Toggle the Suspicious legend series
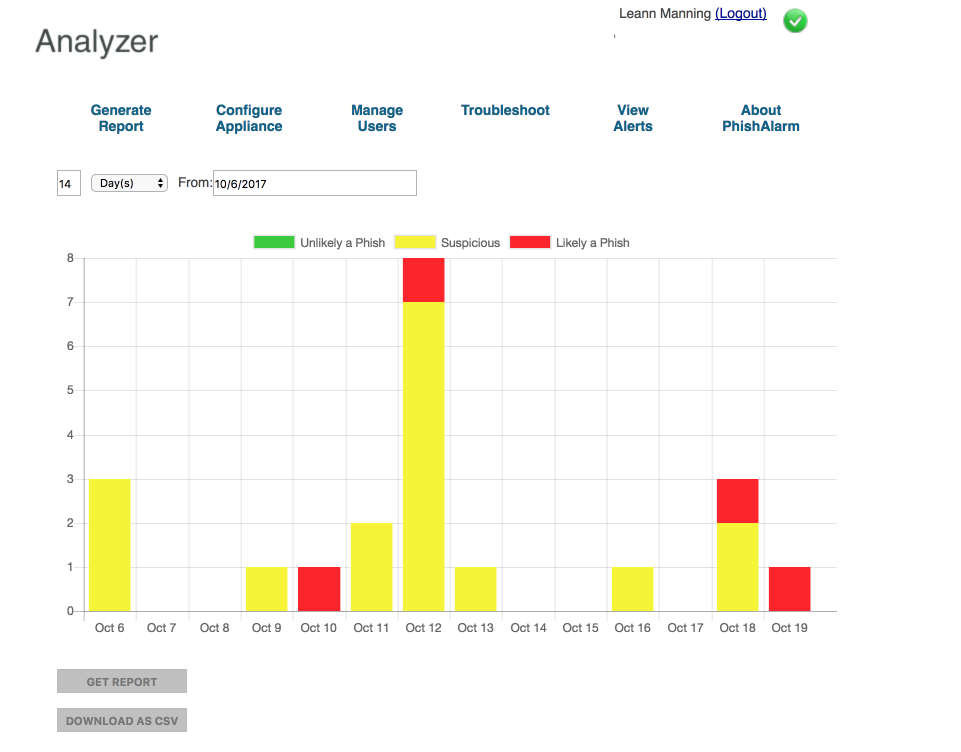961x752 pixels. [x=447, y=243]
